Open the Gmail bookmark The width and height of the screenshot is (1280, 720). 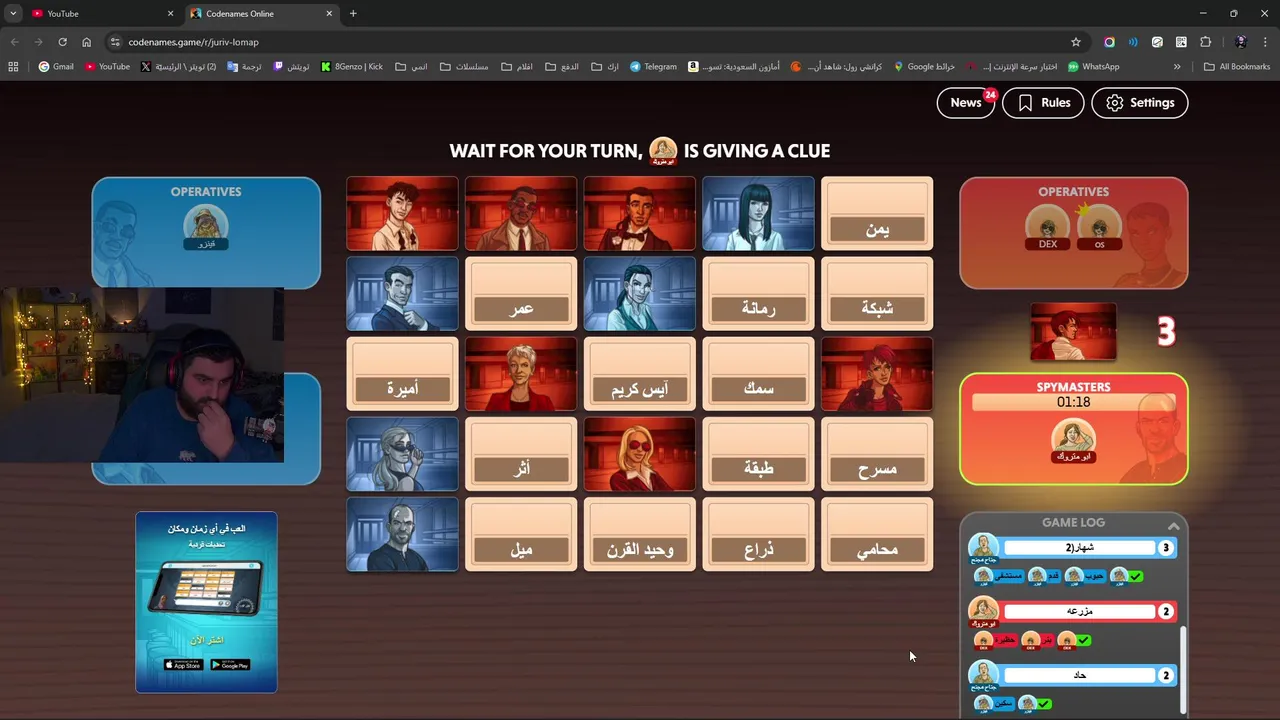coord(56,67)
